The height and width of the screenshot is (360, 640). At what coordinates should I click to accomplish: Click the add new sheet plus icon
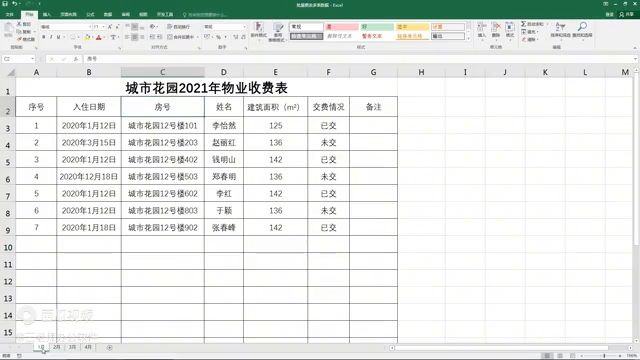coord(109,347)
